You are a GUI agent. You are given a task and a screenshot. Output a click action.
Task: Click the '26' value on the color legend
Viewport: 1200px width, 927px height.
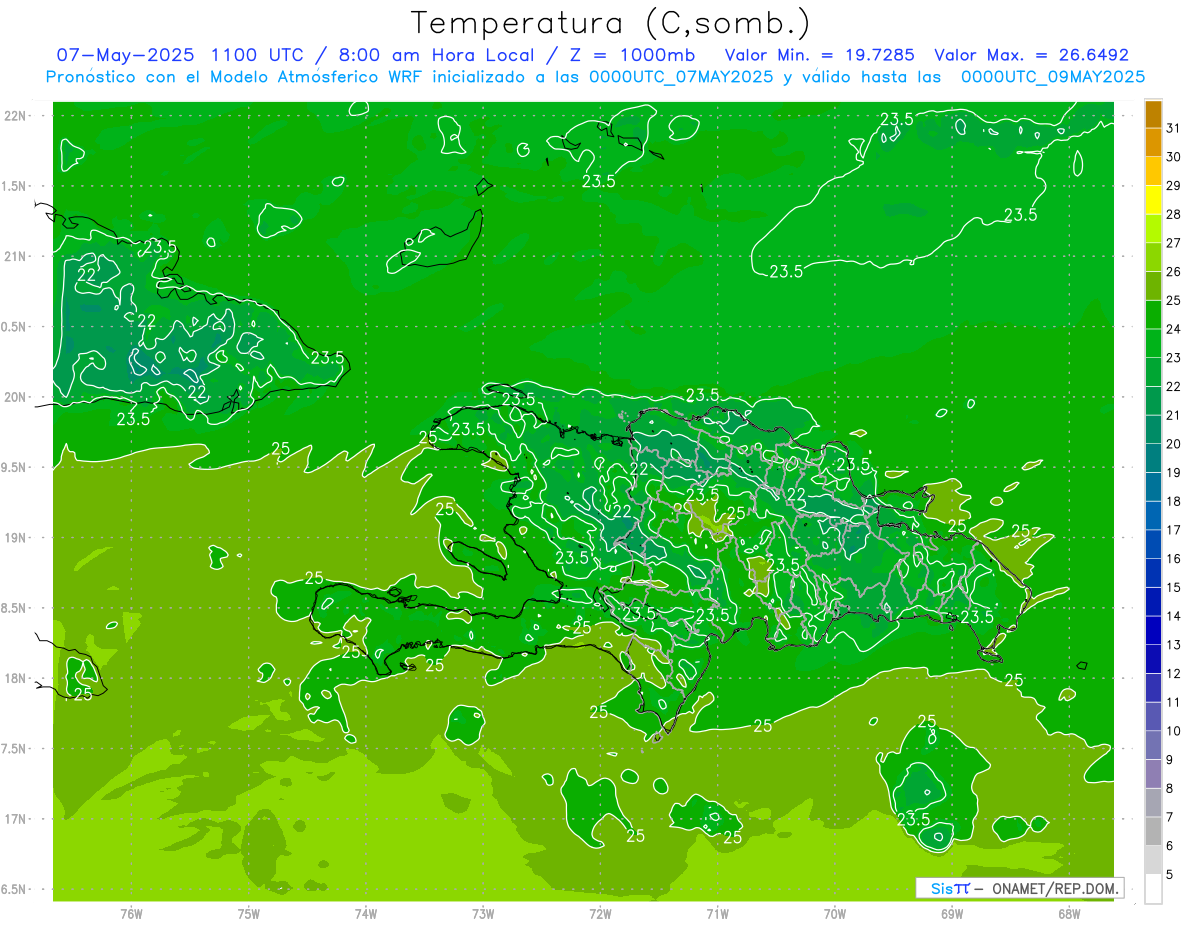pos(1174,271)
